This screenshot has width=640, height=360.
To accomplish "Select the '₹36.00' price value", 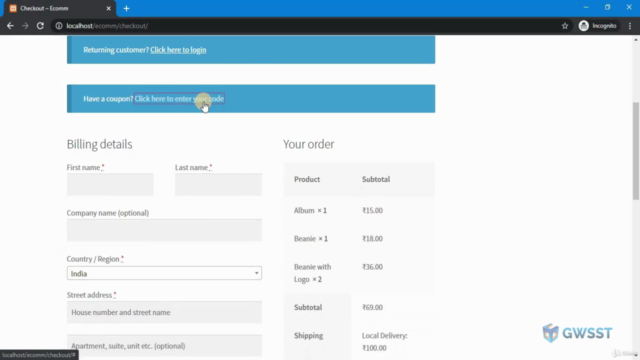I will [372, 267].
